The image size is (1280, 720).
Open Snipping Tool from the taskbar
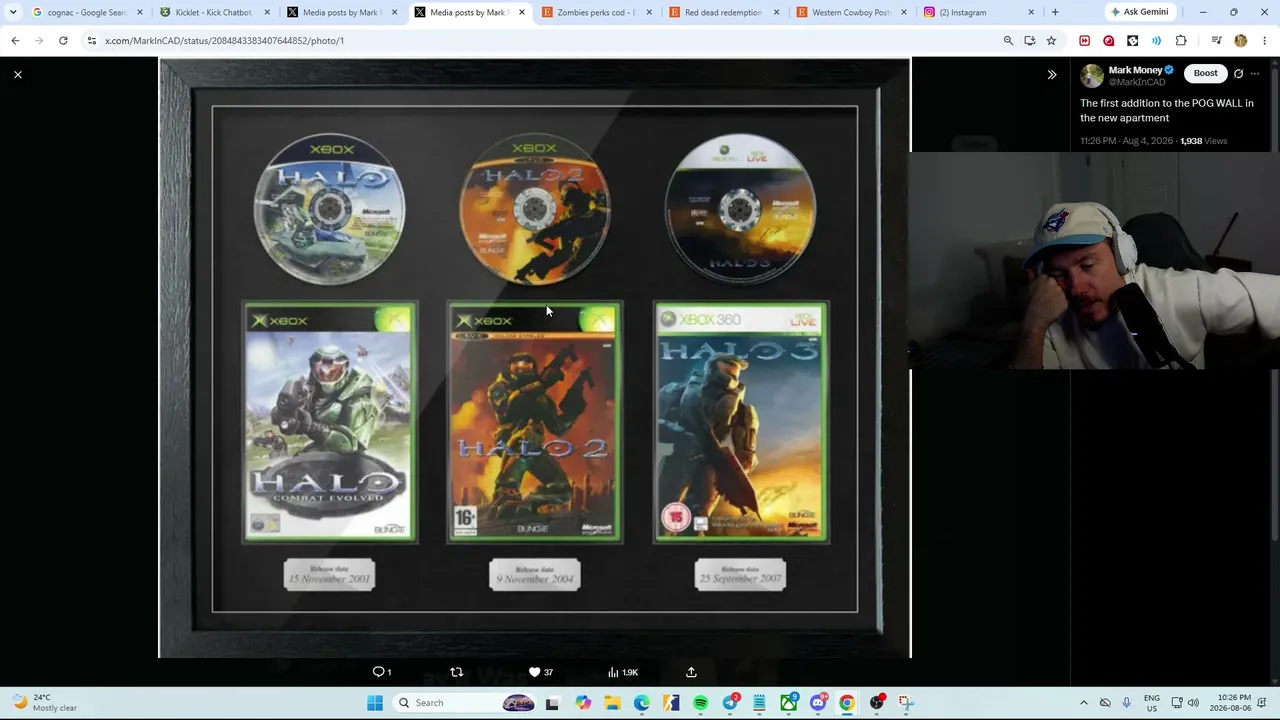pos(906,703)
